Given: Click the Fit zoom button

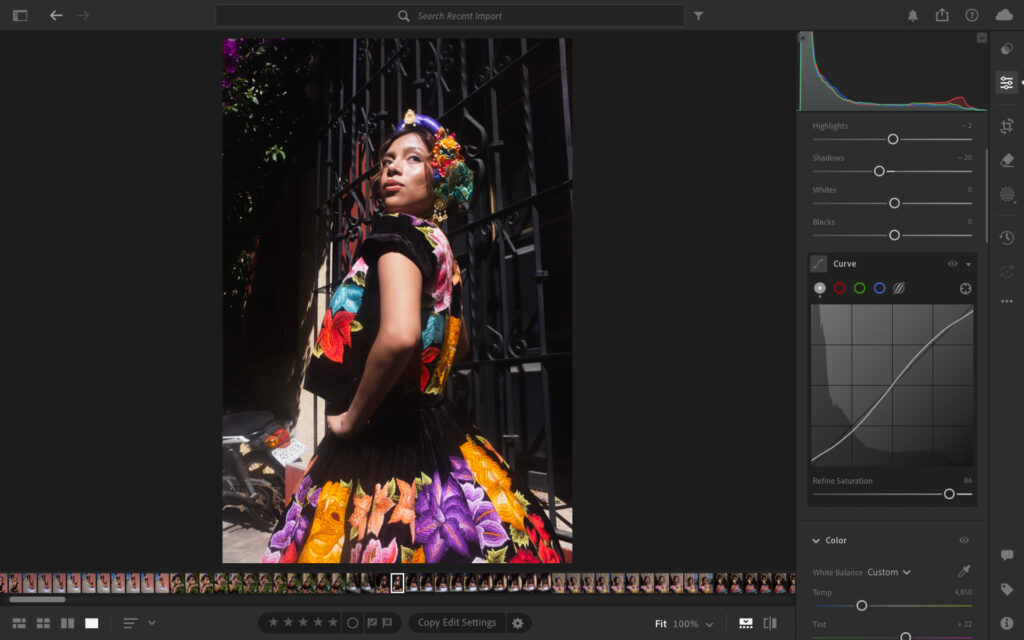Looking at the screenshot, I should pyautogui.click(x=660, y=624).
